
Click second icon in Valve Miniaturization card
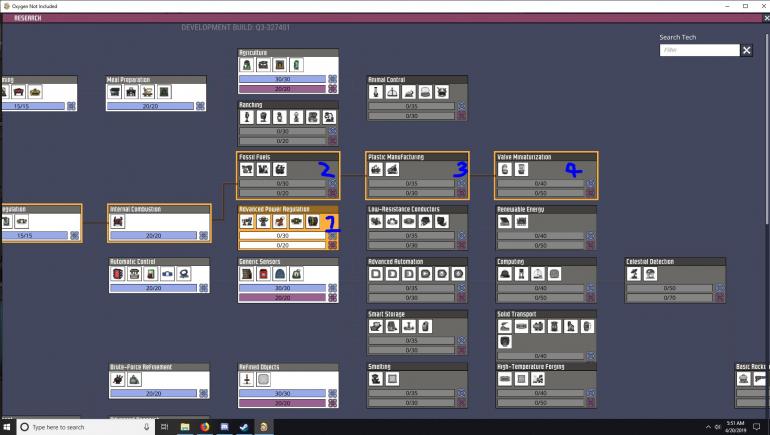tap(522, 169)
